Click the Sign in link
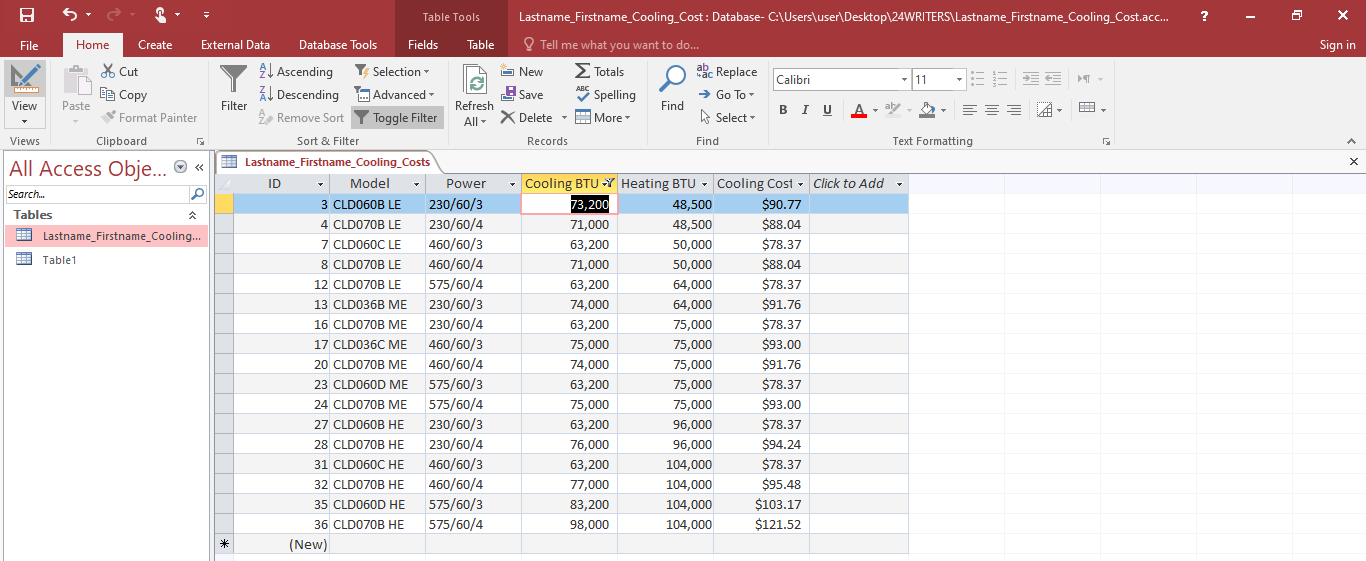This screenshot has width=1366, height=561. [x=1337, y=45]
